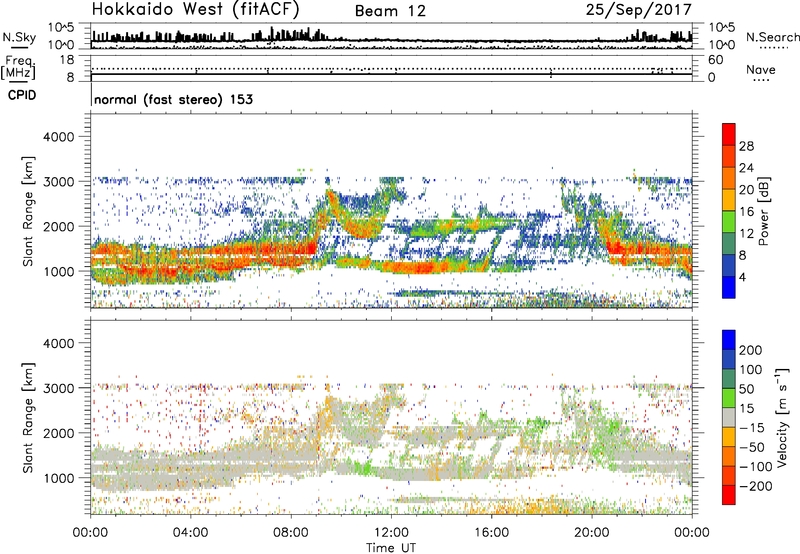Click the red top segment of the power colorbar

[x=729, y=134]
